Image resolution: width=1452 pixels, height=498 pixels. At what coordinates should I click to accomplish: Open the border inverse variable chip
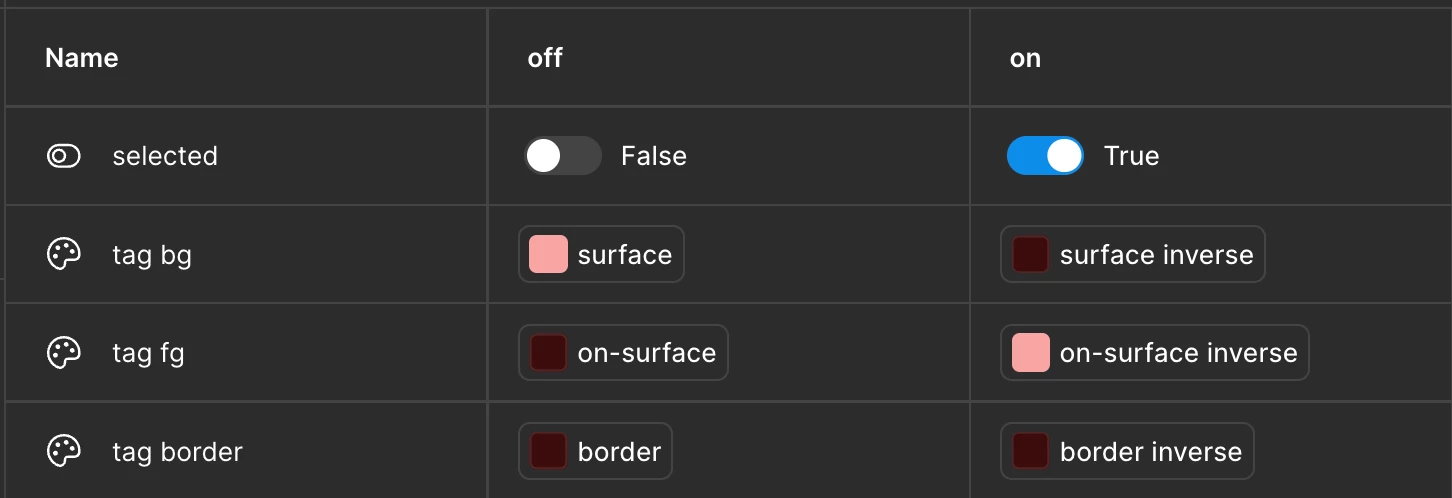1127,451
